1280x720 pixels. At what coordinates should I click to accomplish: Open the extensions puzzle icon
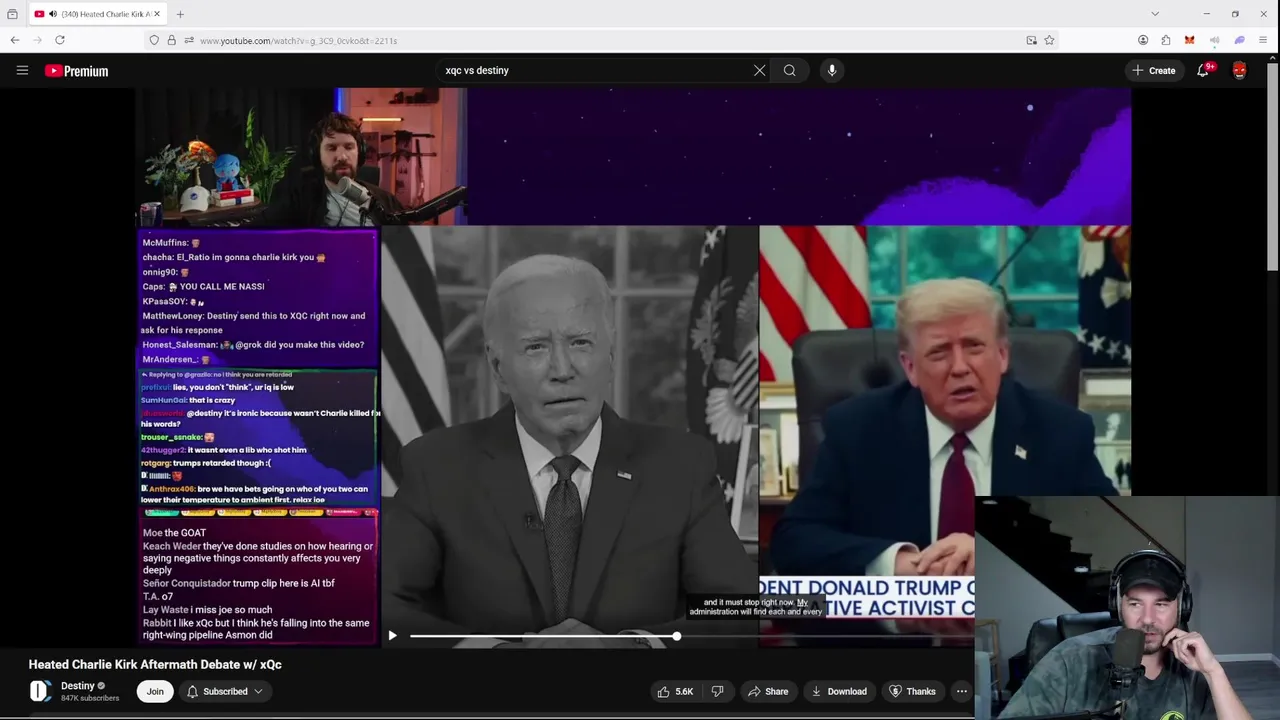(x=1166, y=40)
